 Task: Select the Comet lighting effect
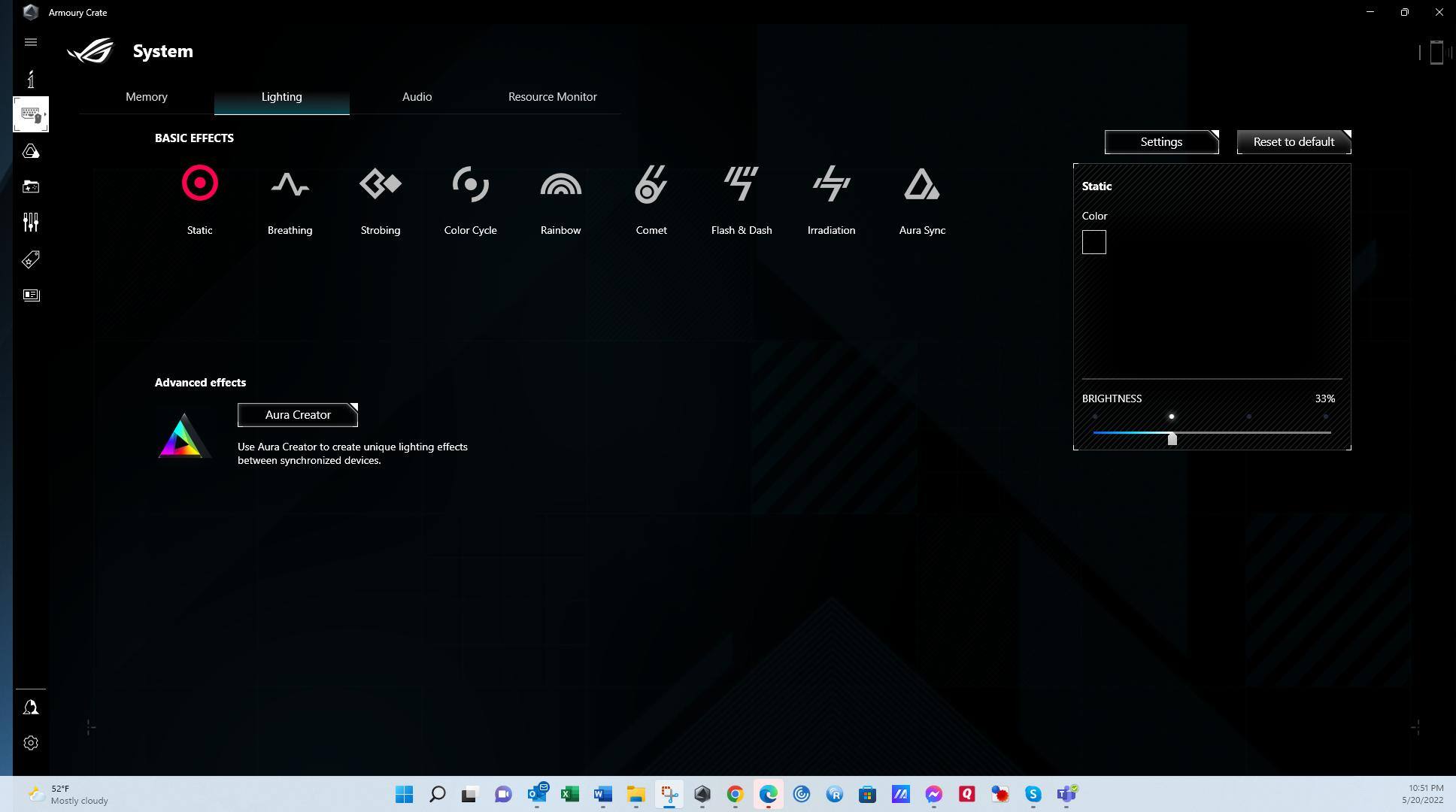click(x=651, y=184)
